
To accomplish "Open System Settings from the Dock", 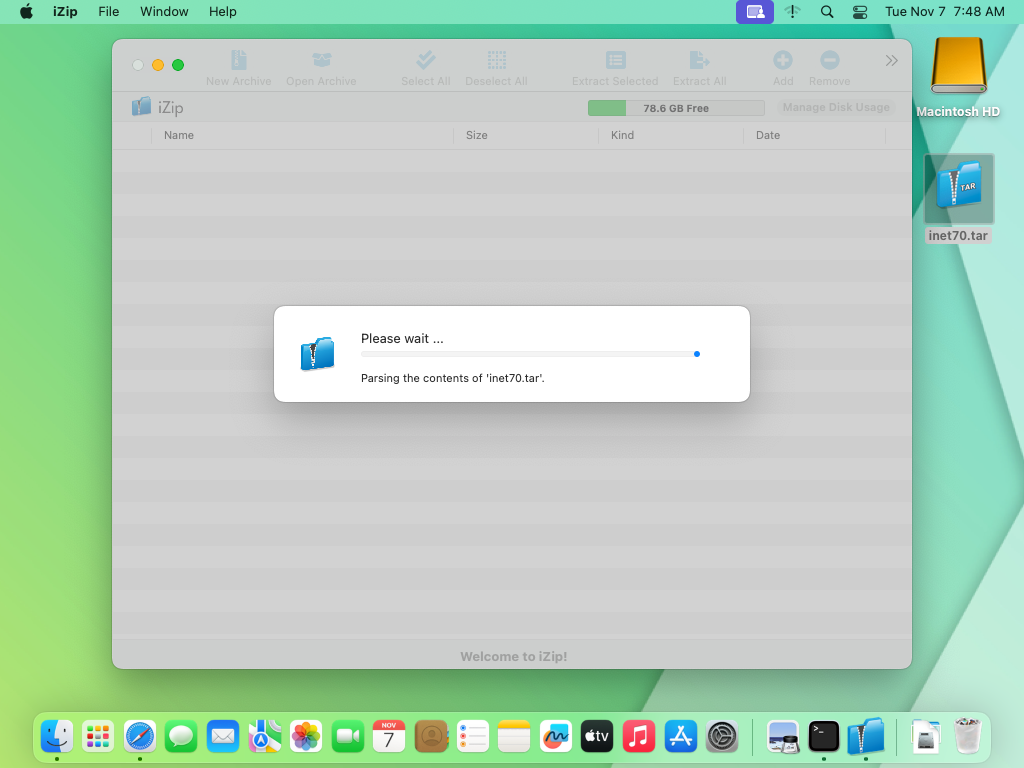I will click(722, 737).
